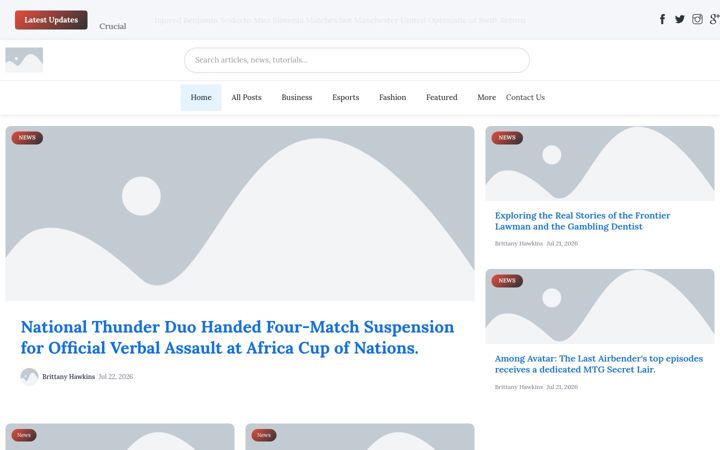Image resolution: width=720 pixels, height=450 pixels.
Task: Click the site logo placeholder image
Action: (x=24, y=60)
